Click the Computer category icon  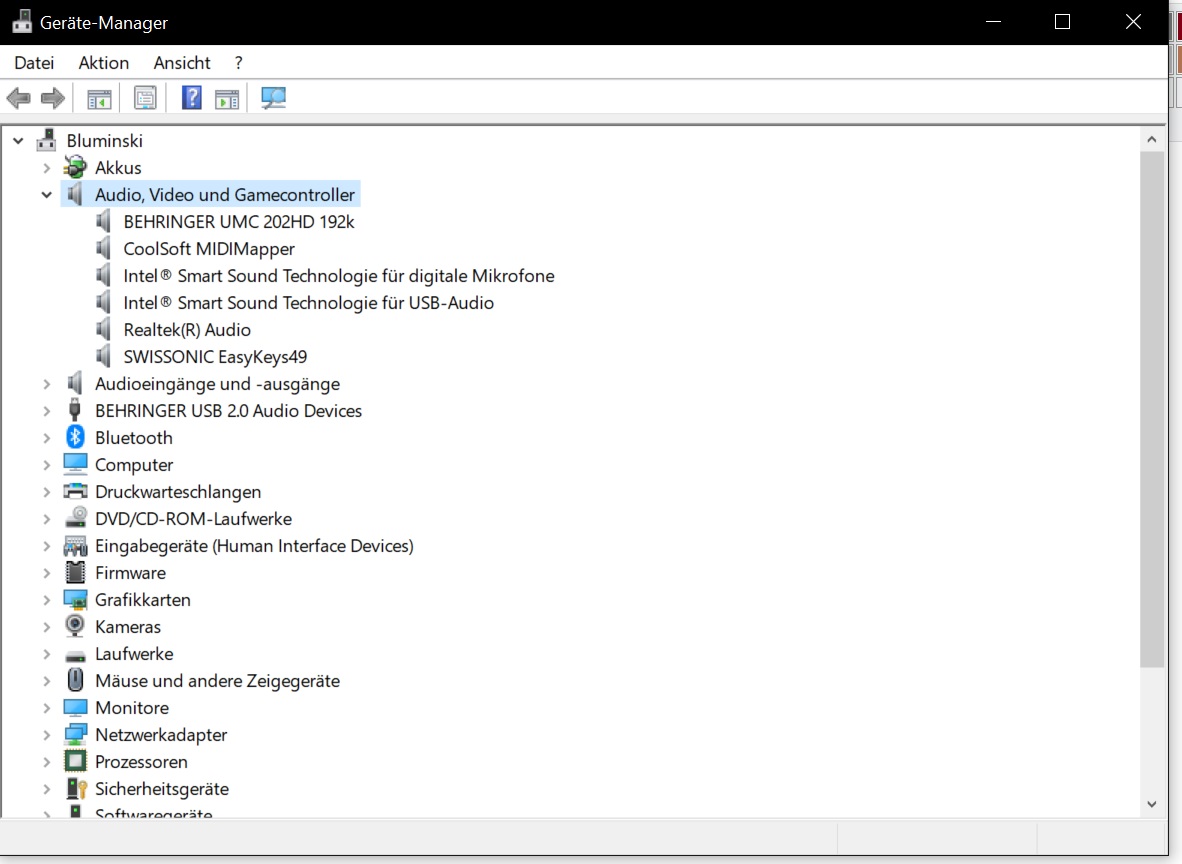[x=75, y=464]
